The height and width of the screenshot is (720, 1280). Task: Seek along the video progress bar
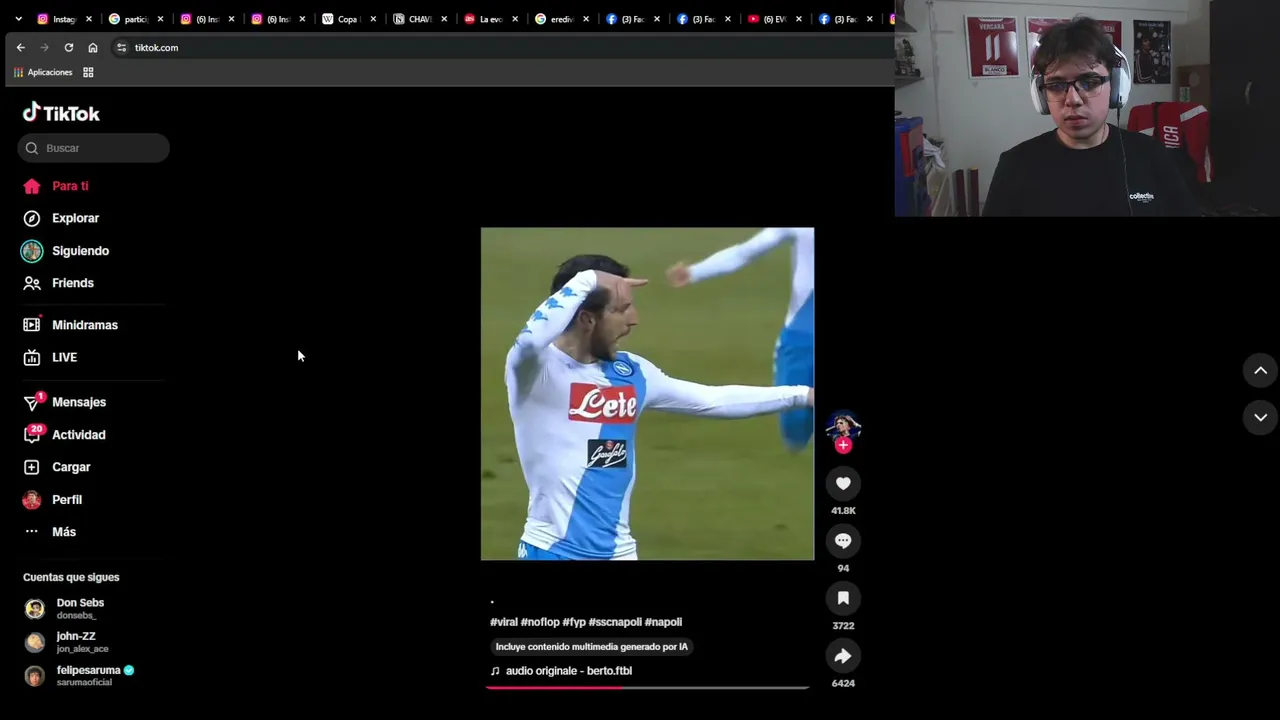pos(647,687)
